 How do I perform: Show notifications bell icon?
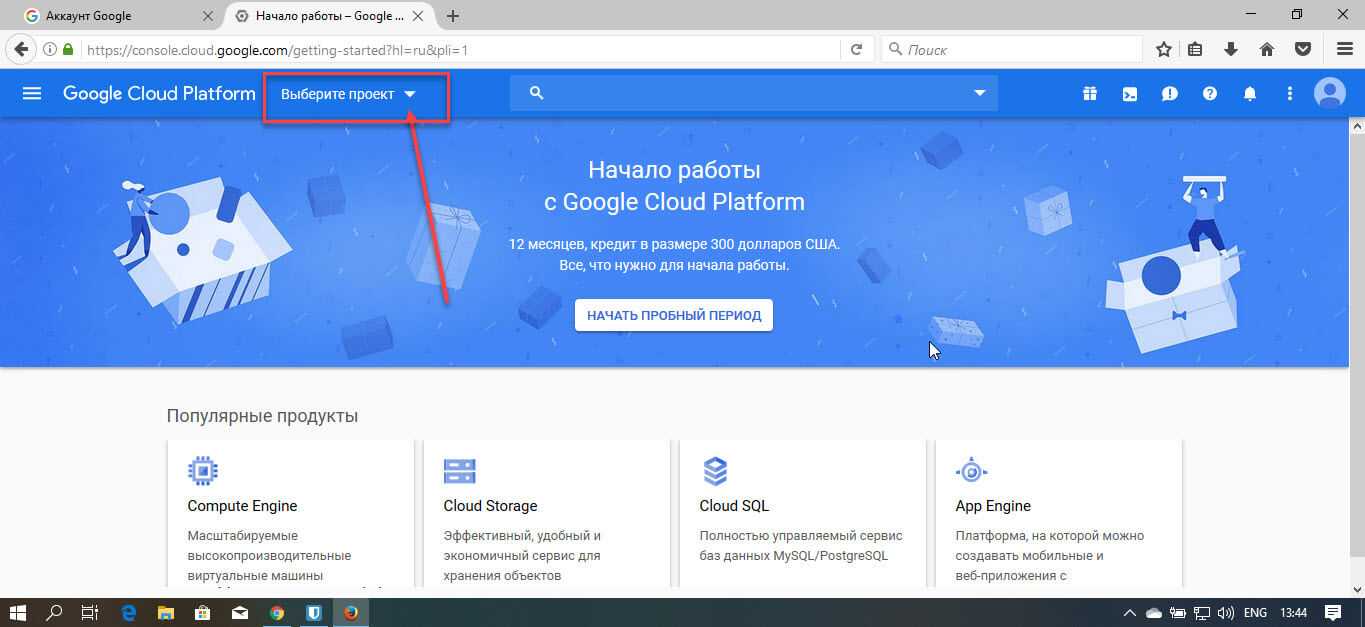1249,94
